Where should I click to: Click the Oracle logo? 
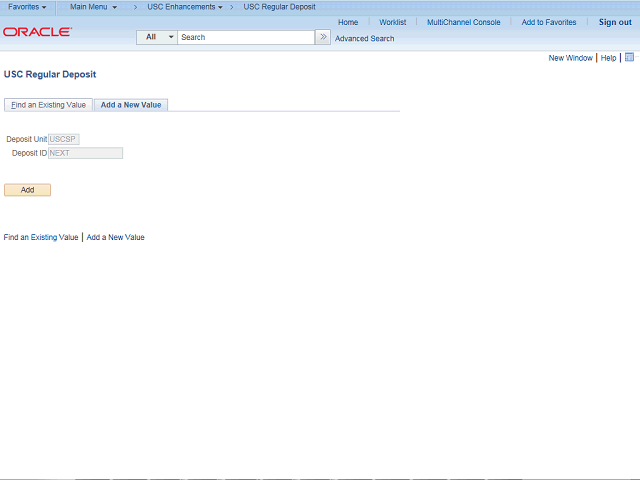(38, 32)
